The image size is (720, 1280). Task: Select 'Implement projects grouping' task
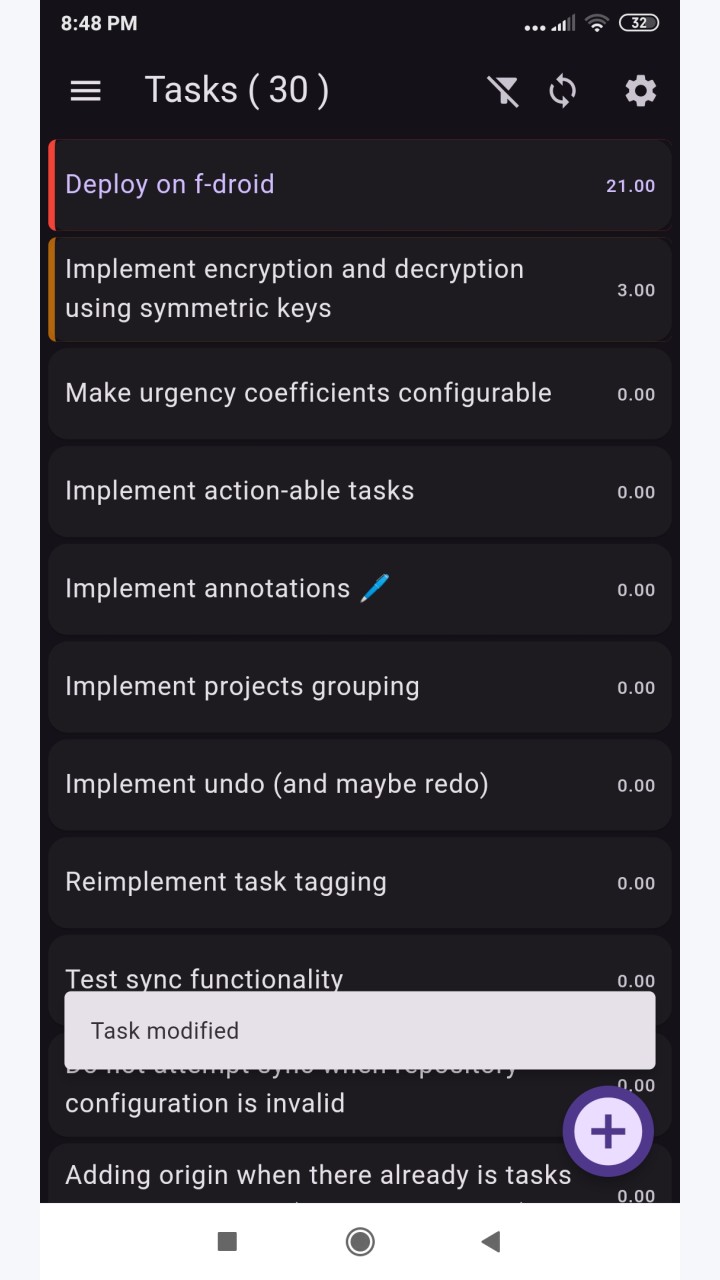tap(360, 687)
